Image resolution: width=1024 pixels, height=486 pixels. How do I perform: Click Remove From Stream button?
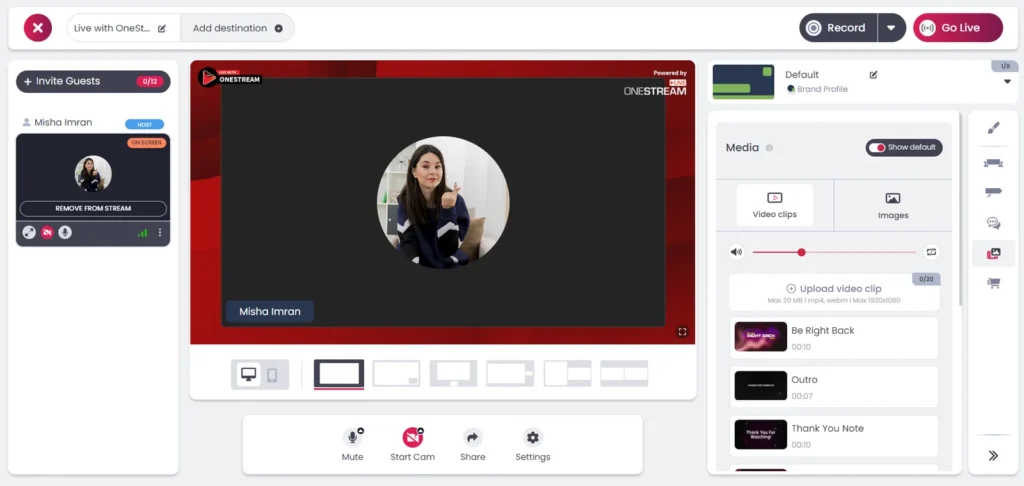pyautogui.click(x=92, y=209)
